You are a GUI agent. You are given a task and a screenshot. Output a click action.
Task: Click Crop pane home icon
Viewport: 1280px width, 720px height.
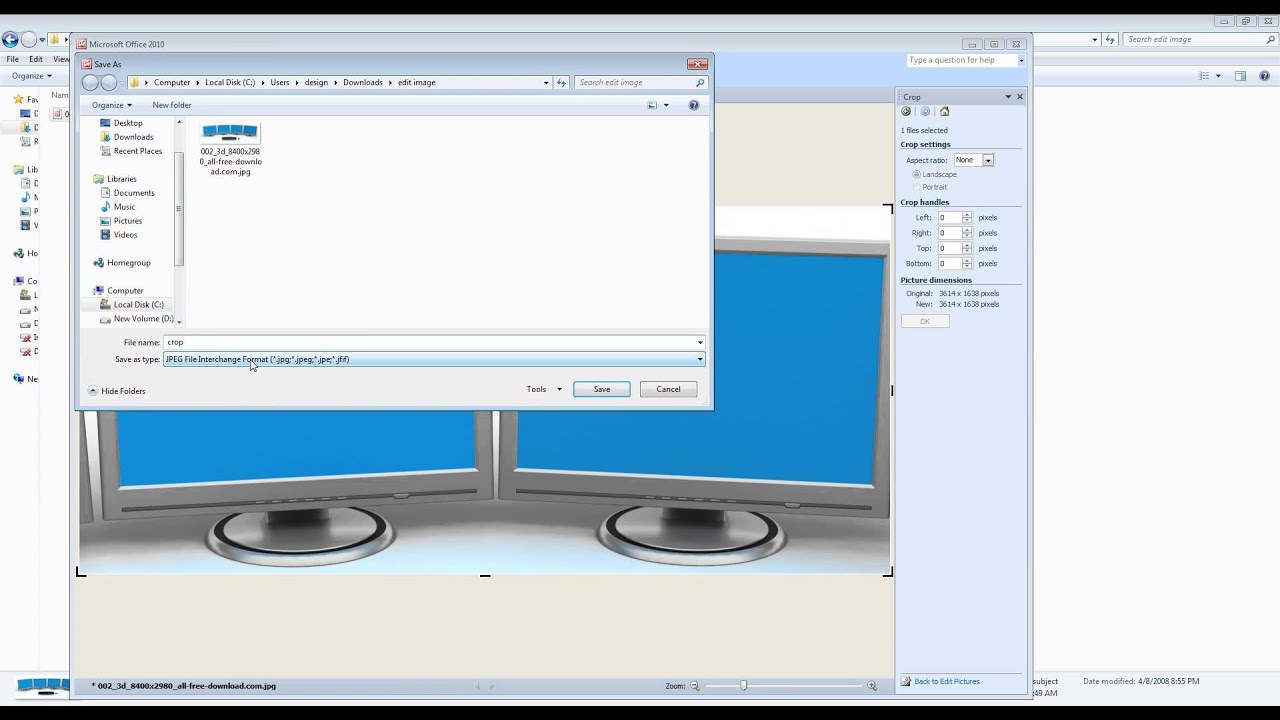pyautogui.click(x=944, y=112)
